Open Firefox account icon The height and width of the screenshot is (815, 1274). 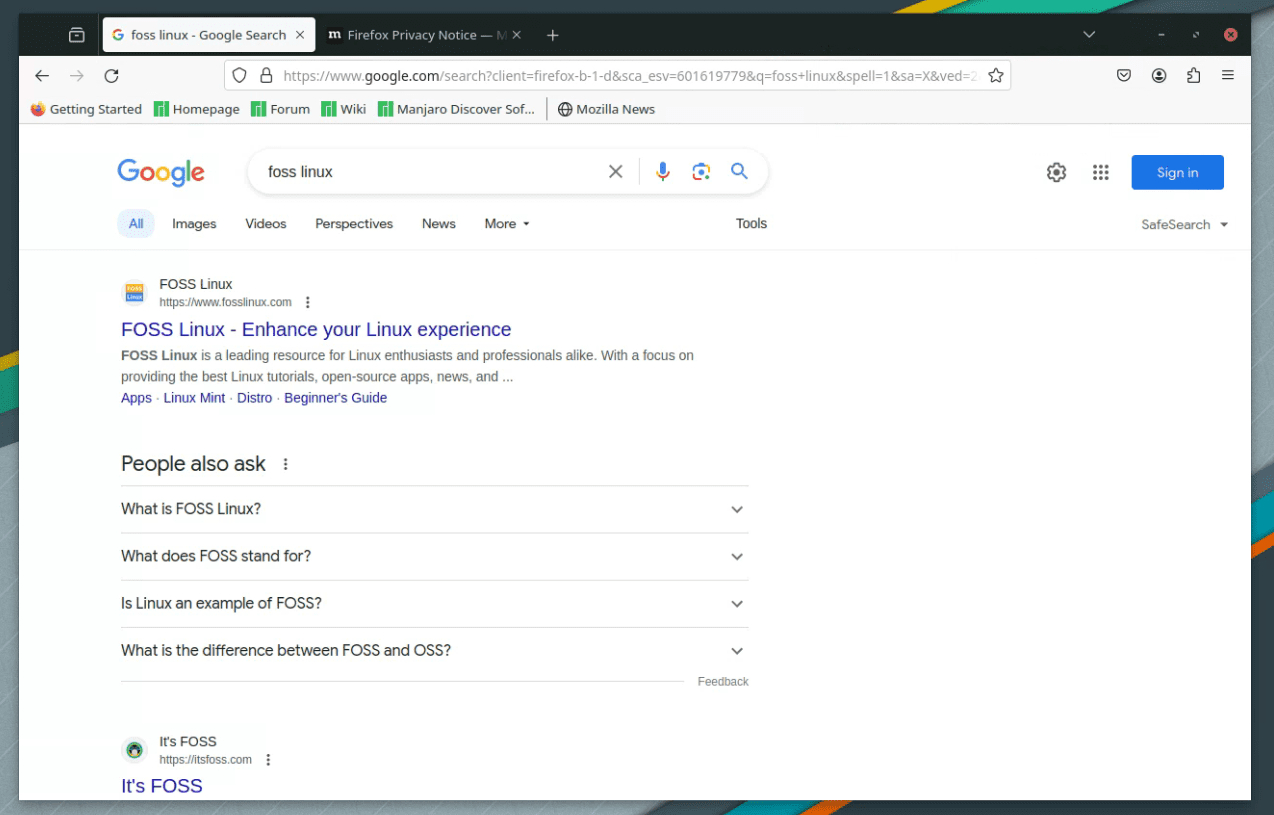click(1159, 75)
